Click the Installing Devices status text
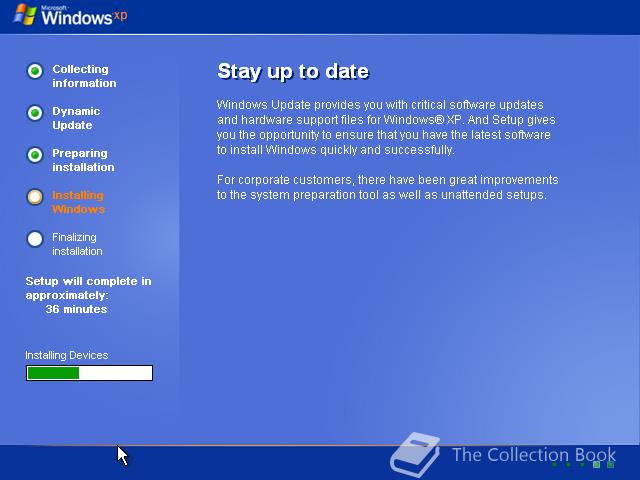The width and height of the screenshot is (640, 480). tap(67, 355)
